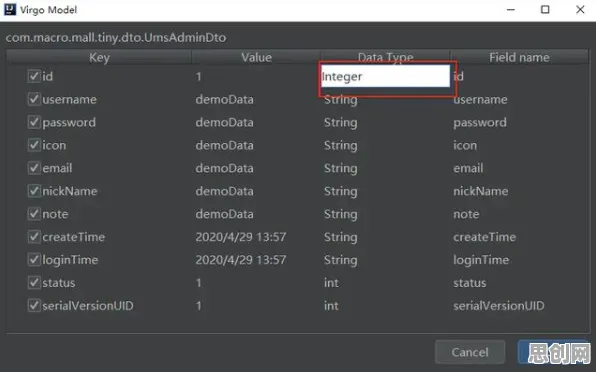The image size is (596, 372).
Task: Select the demoData value for username
Action: coord(224,100)
